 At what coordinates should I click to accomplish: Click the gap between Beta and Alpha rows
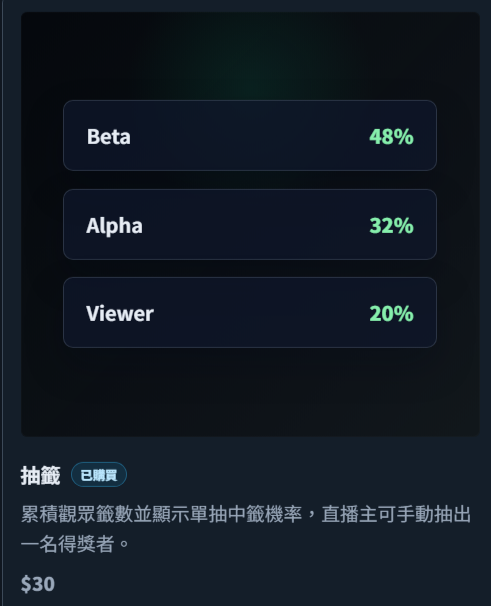click(x=250, y=180)
